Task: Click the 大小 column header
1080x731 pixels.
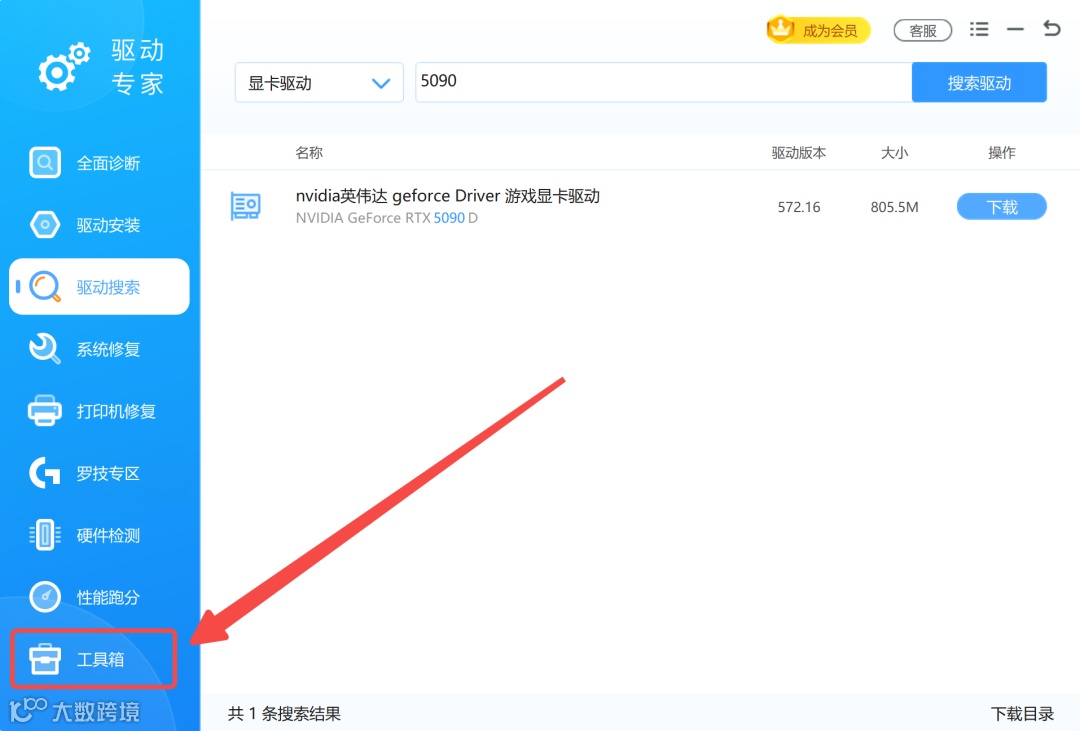Action: point(894,152)
